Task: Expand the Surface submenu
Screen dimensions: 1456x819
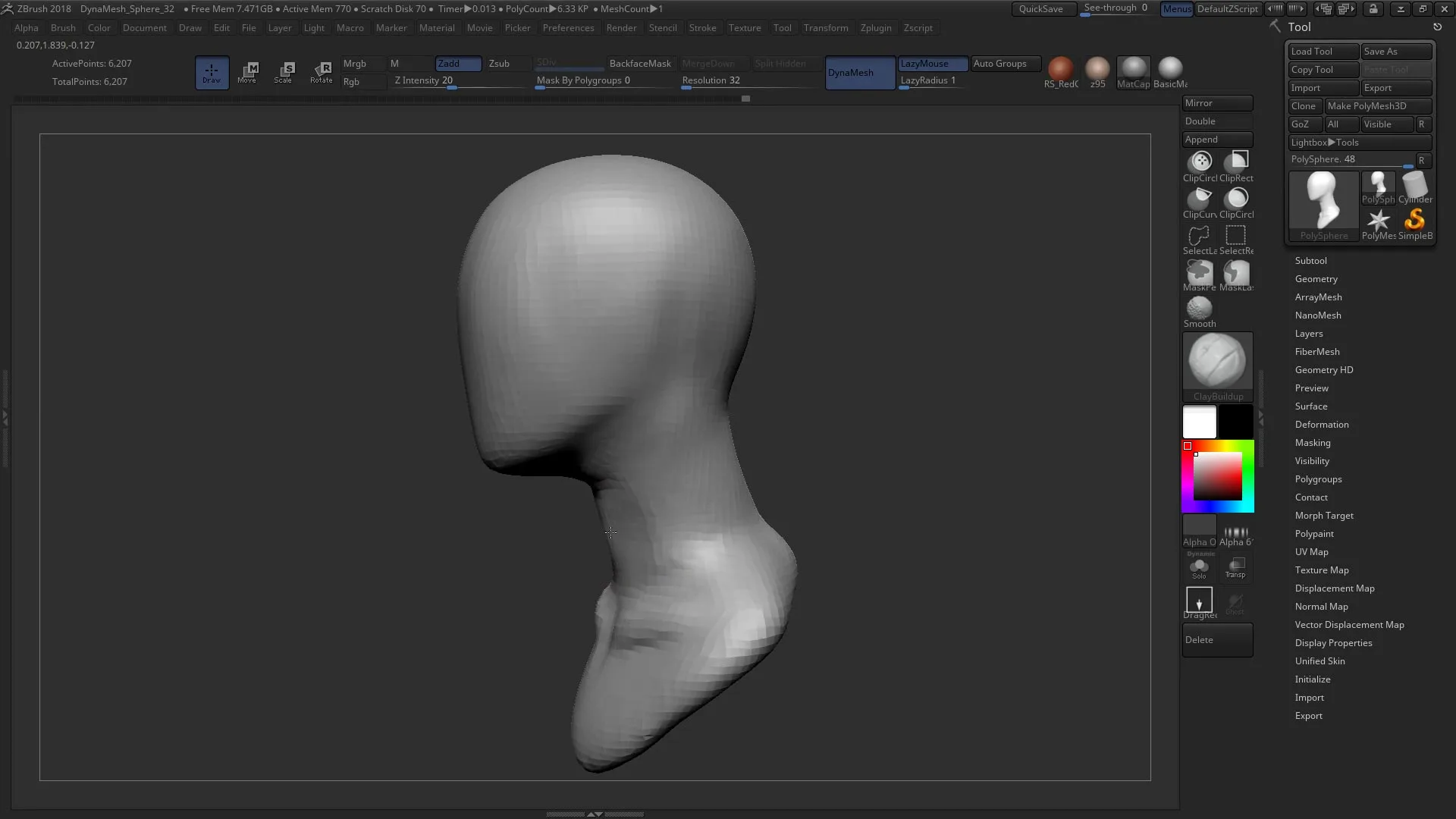Action: (x=1311, y=406)
